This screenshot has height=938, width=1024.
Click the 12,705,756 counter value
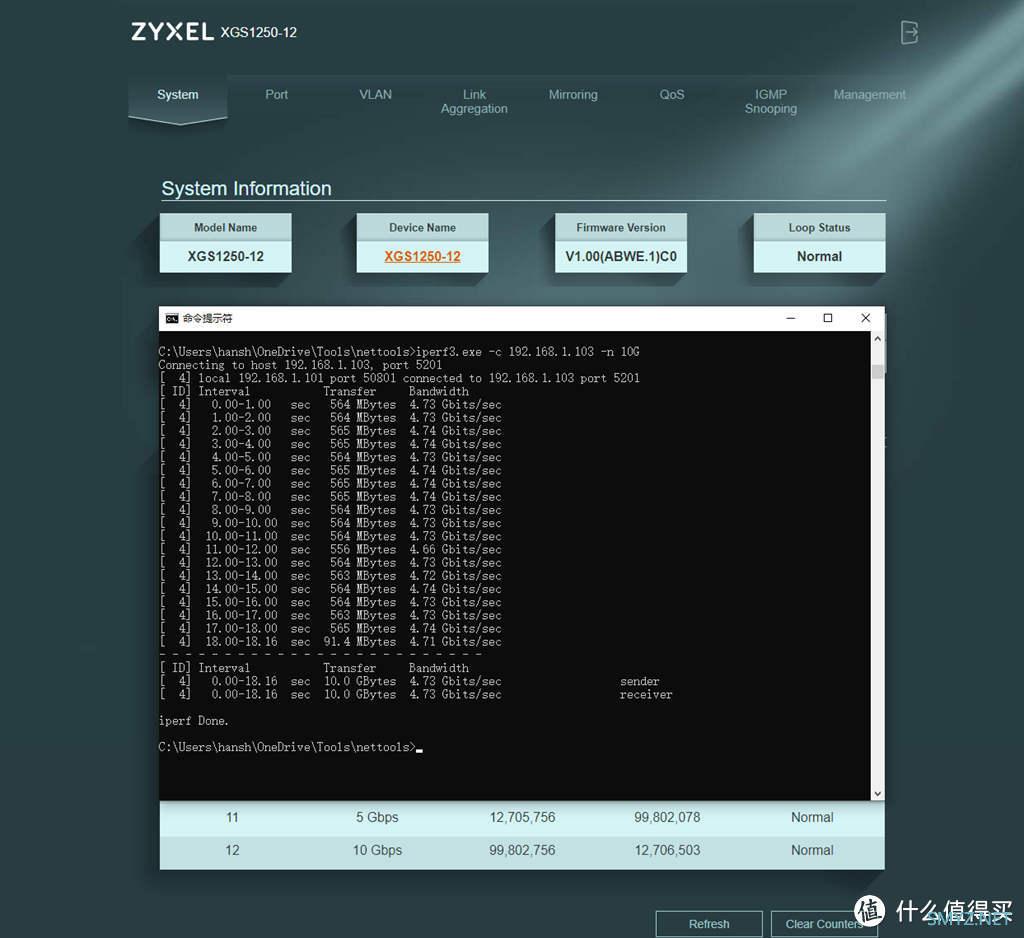[522, 817]
